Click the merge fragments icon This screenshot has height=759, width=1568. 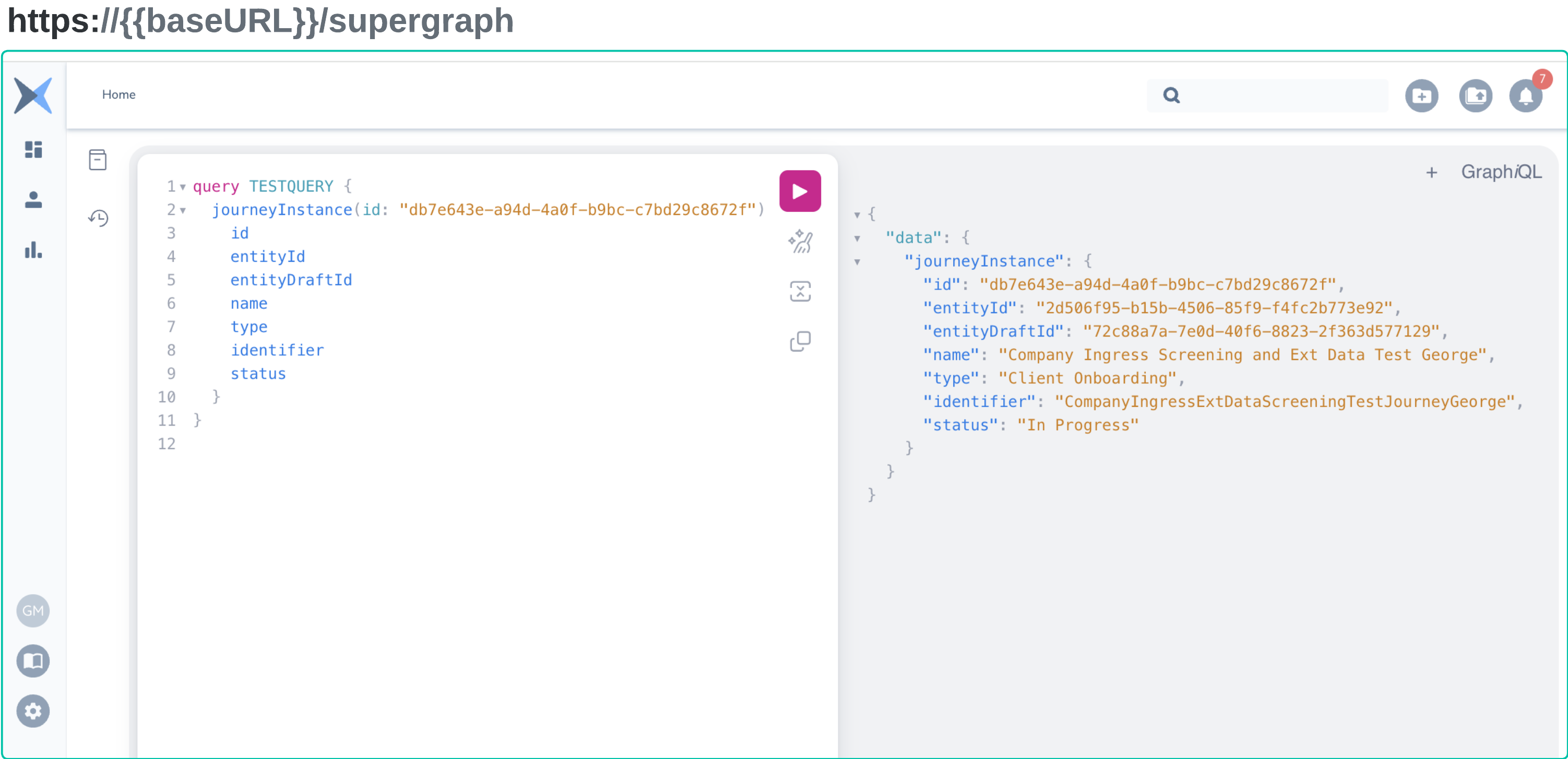coord(799,291)
